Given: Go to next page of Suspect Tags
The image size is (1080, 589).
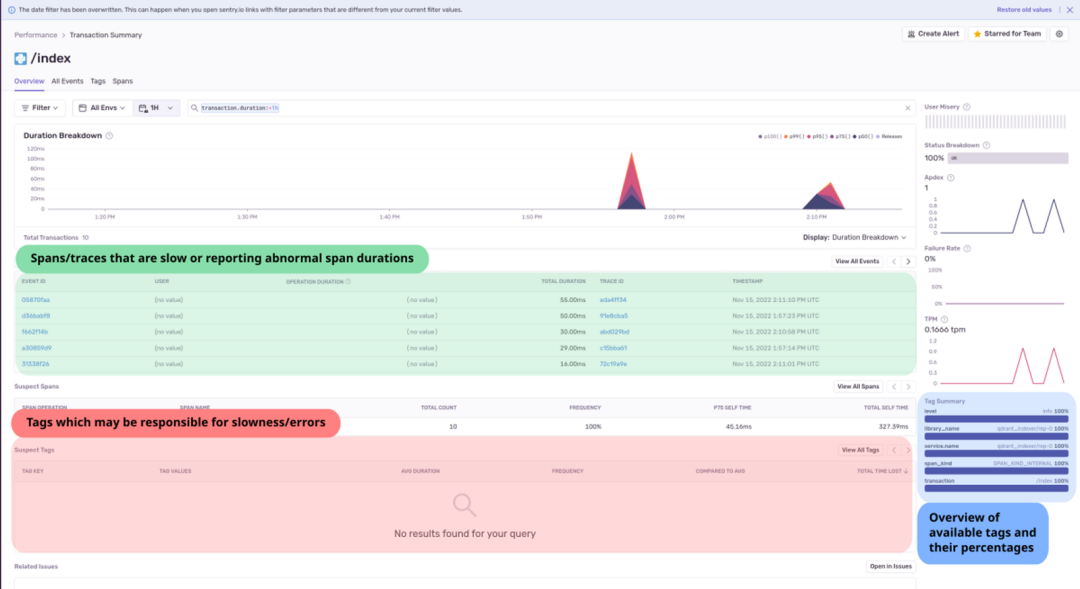Looking at the screenshot, I should coord(908,450).
